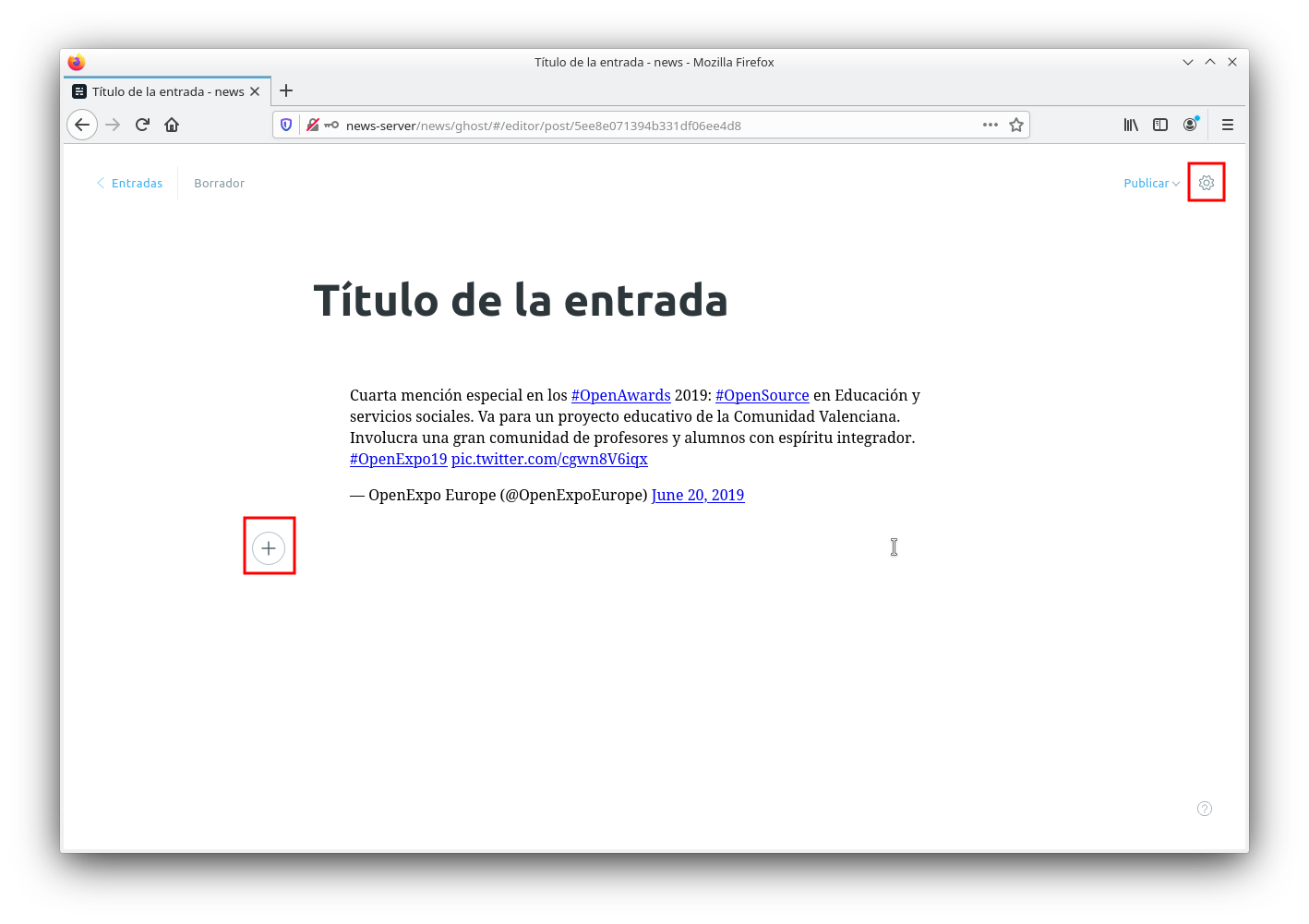
Task: Open a new browser tab
Action: click(286, 90)
